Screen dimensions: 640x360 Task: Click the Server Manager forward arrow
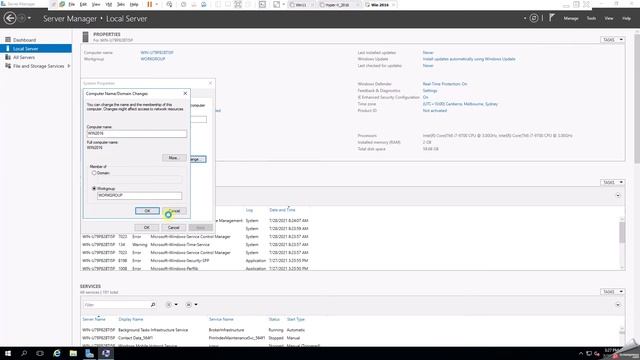[x=22, y=18]
